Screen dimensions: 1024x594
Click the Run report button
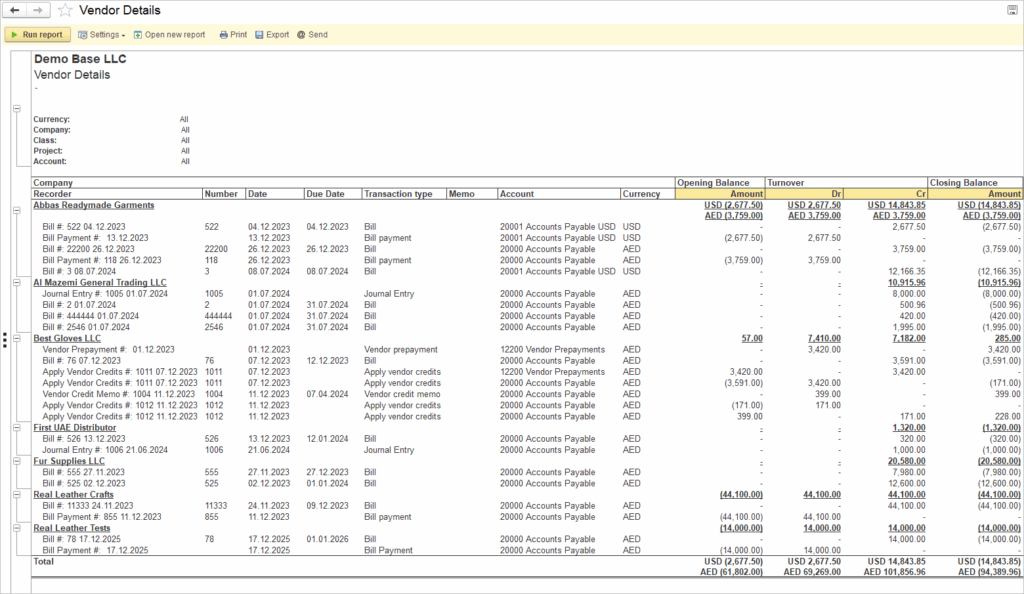click(x=37, y=35)
